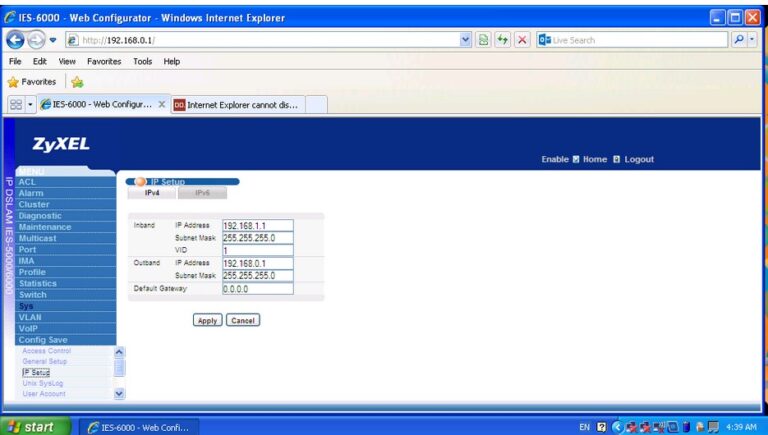The height and width of the screenshot is (435, 768).
Task: Click the Home link in header
Action: [595, 159]
